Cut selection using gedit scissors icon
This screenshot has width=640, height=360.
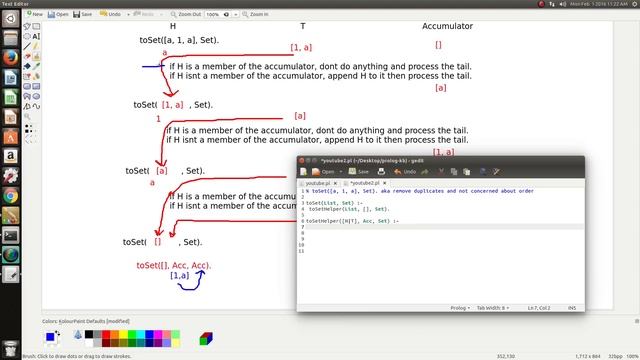pyautogui.click(x=441, y=172)
